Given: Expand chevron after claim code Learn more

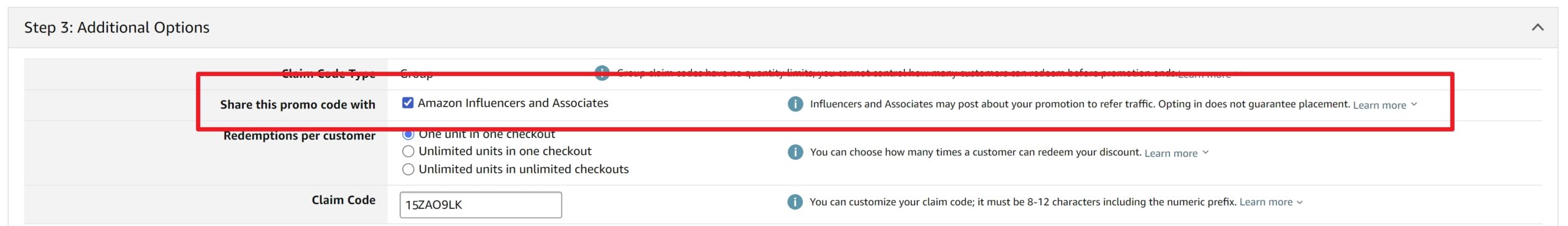Looking at the screenshot, I should 1300,202.
